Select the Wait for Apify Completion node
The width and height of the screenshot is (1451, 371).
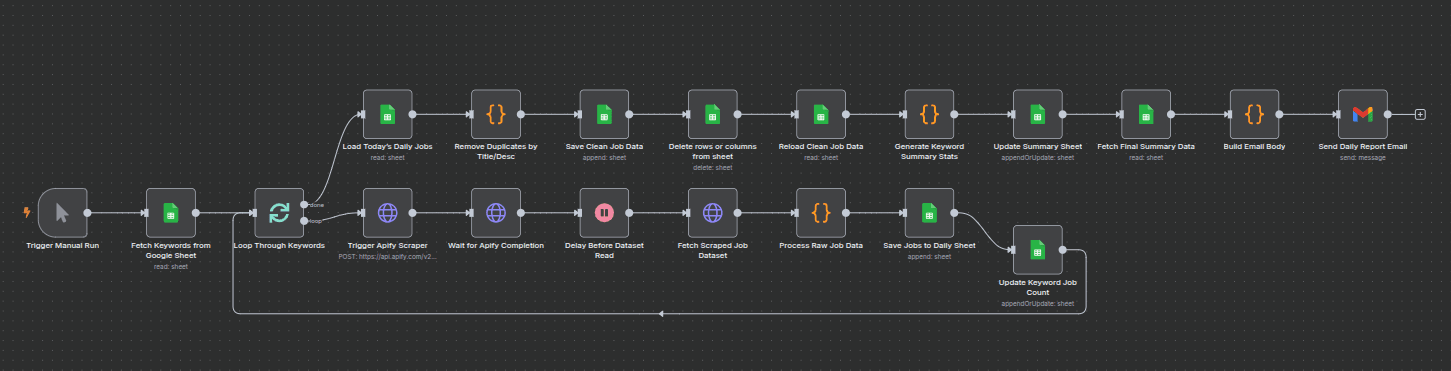pos(496,212)
